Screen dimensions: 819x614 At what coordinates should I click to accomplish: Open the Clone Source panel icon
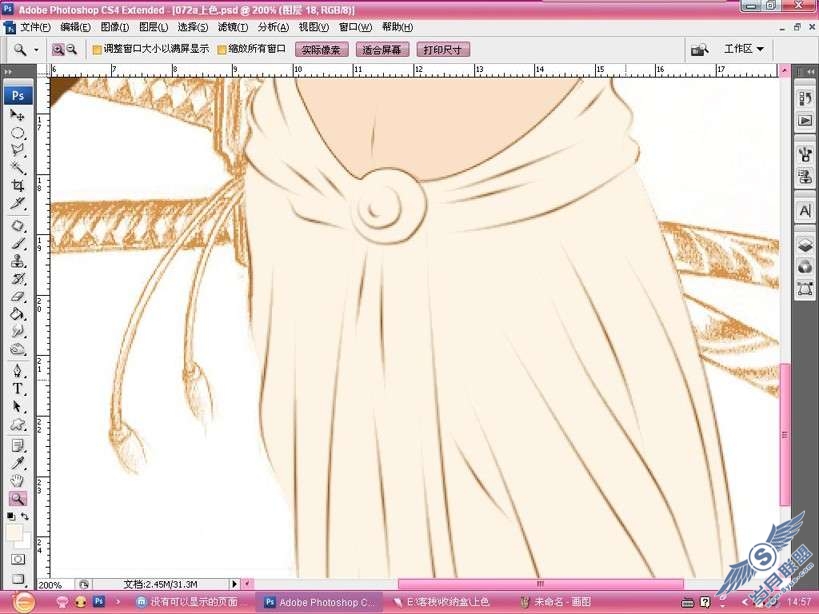point(805,177)
